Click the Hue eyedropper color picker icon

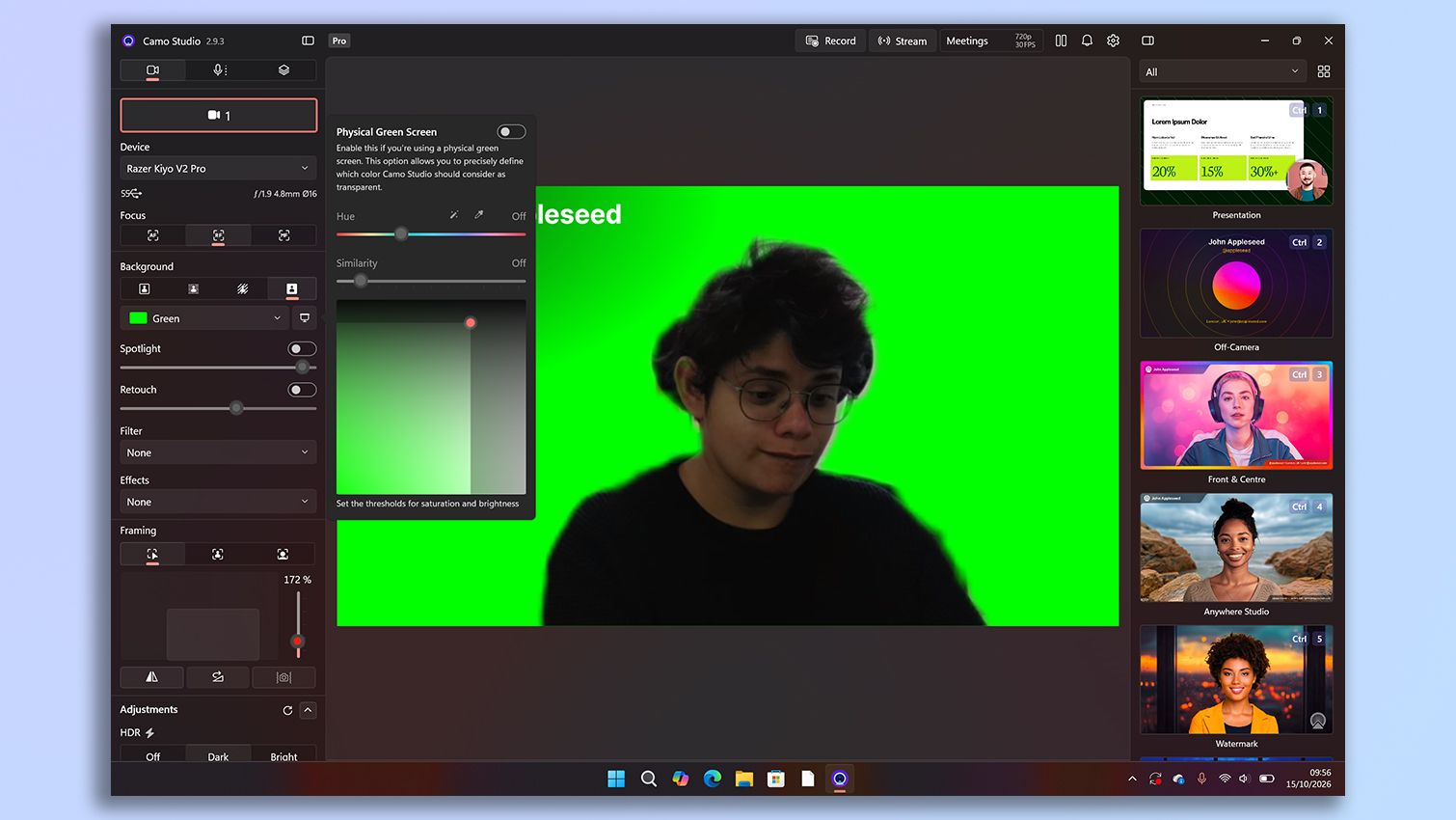tap(478, 215)
